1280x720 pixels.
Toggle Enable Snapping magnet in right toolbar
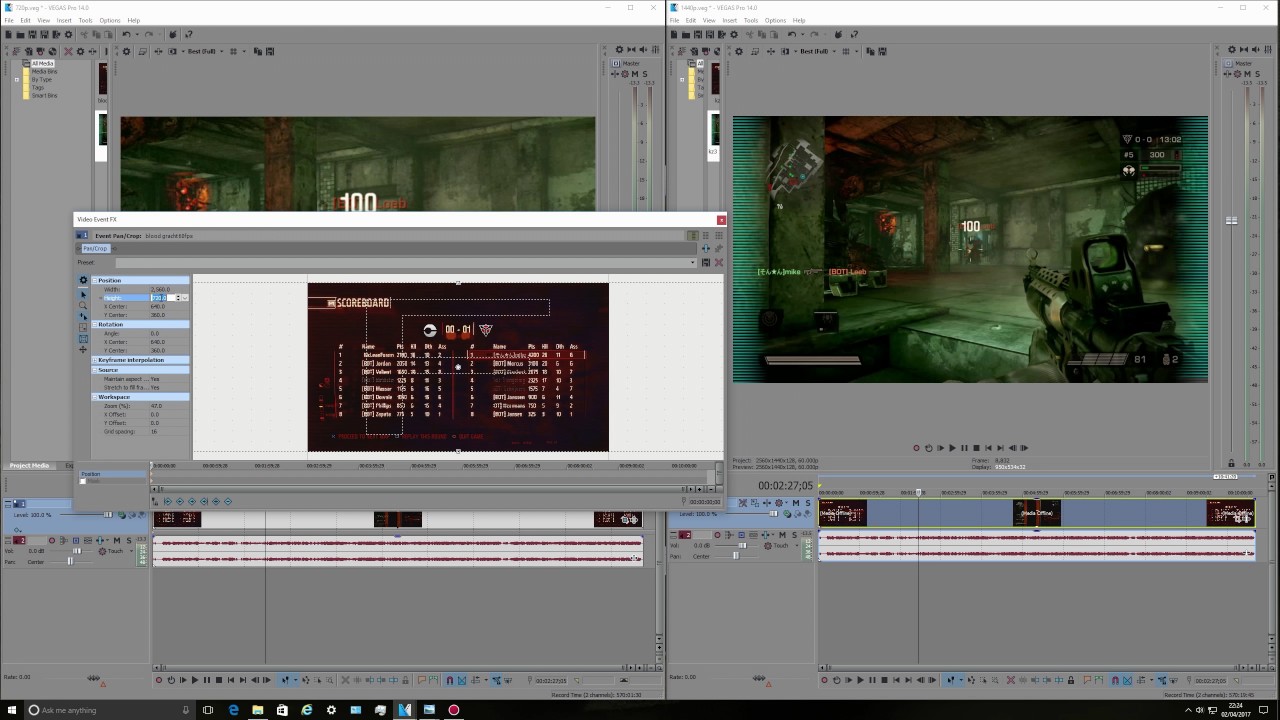click(1115, 680)
